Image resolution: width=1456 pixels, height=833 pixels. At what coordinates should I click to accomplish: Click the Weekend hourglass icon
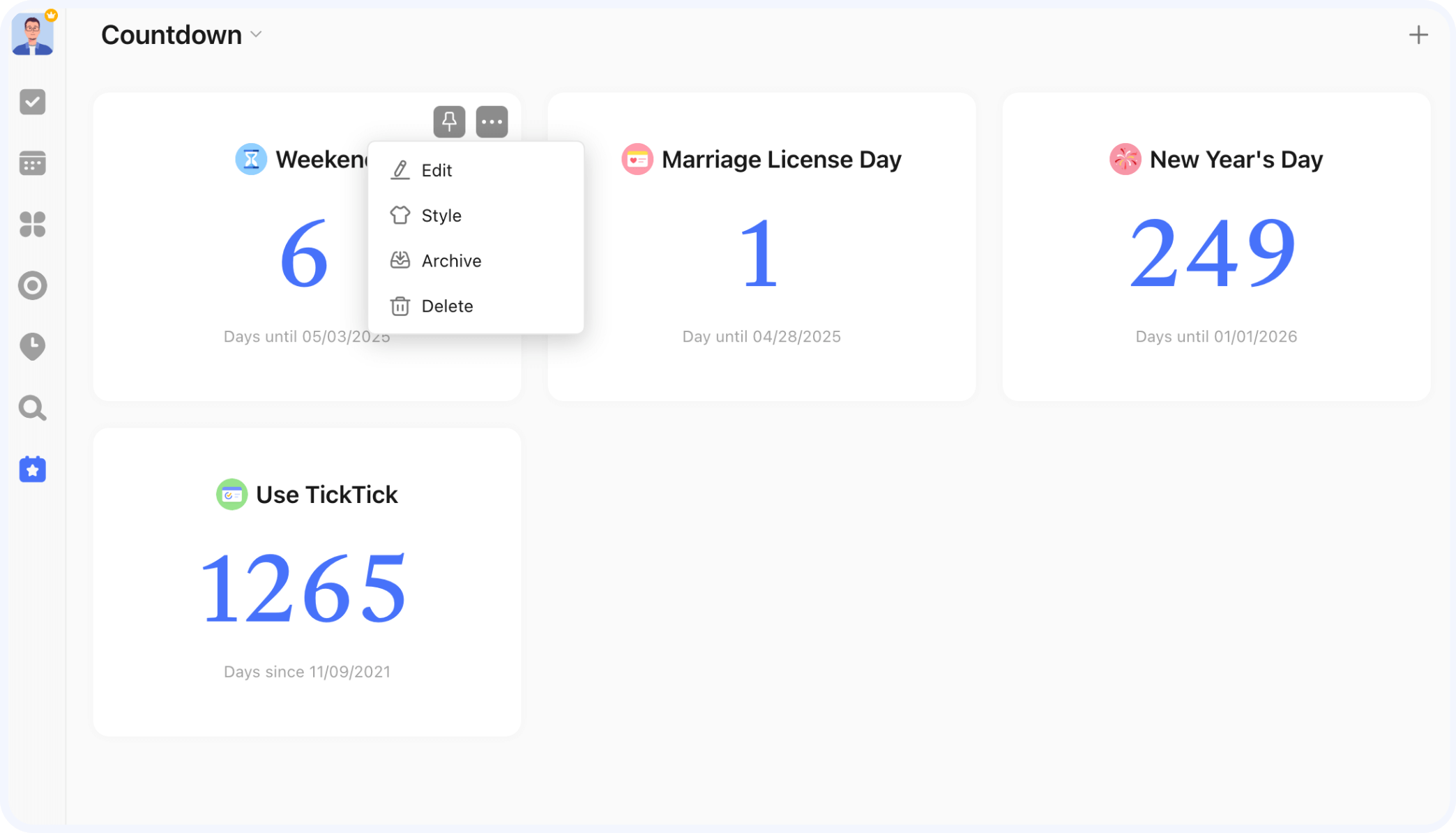coord(251,159)
